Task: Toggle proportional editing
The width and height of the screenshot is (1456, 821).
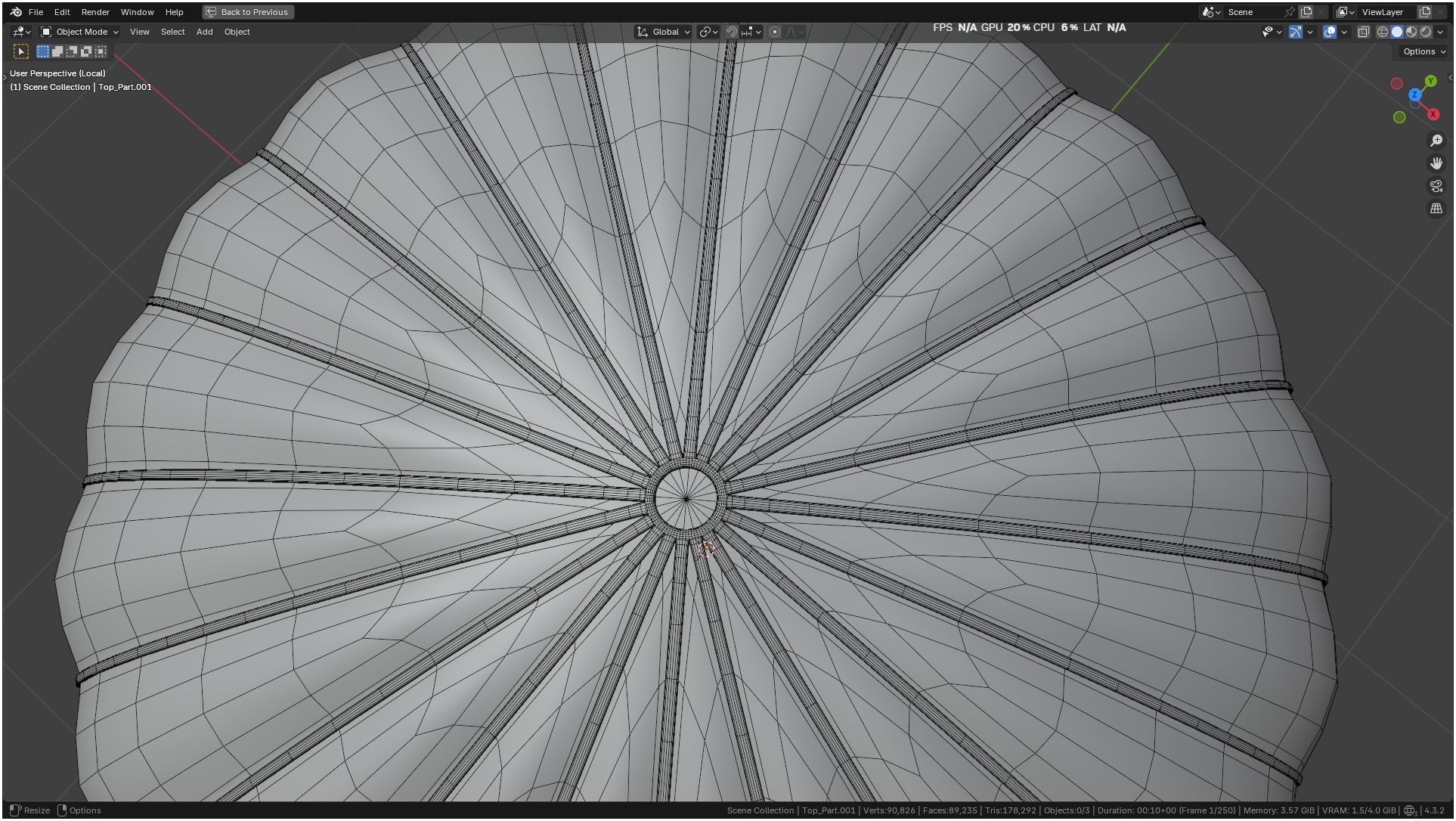Action: point(775,32)
